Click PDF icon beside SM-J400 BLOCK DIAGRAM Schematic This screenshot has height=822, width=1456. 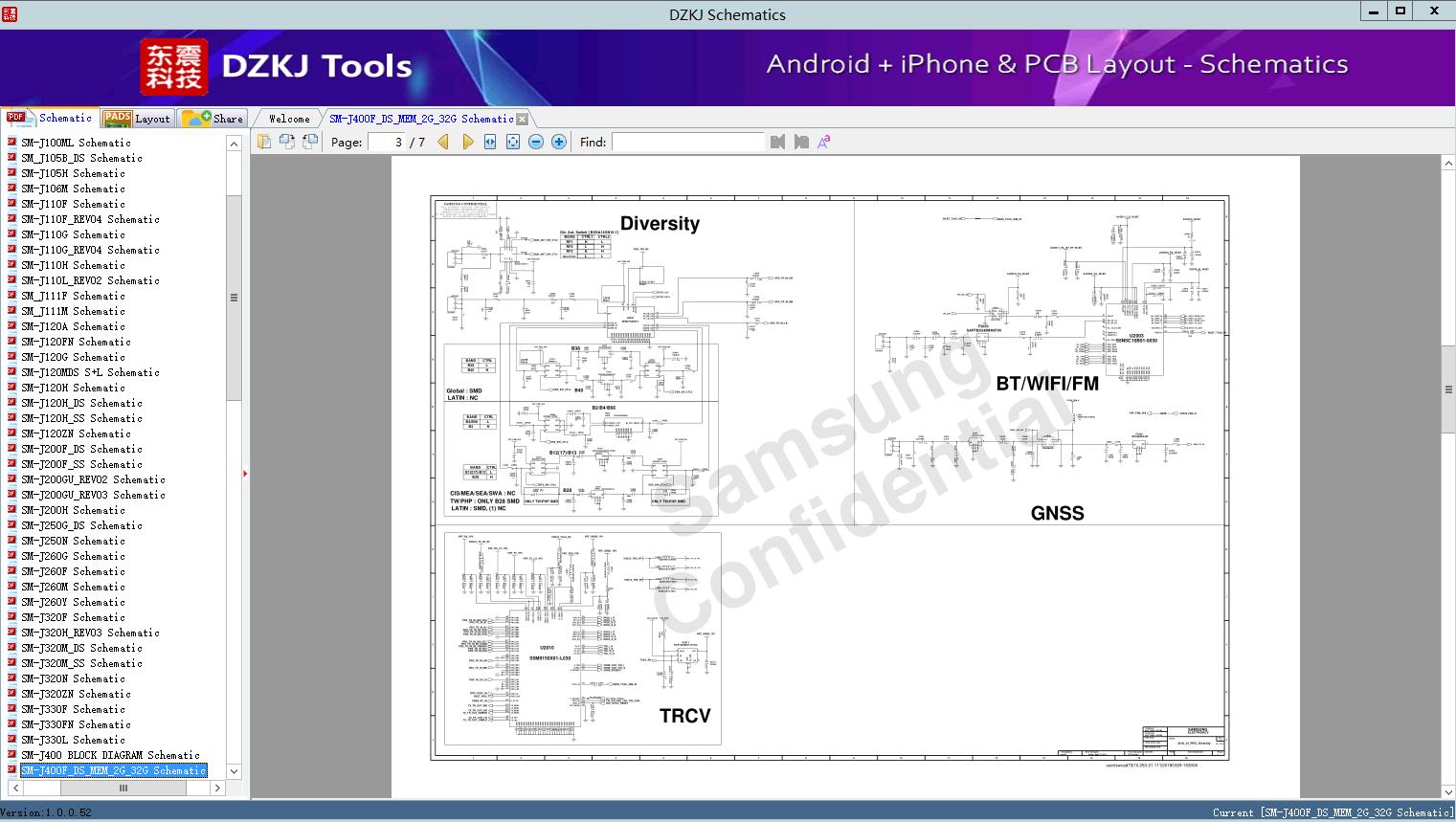(11, 755)
